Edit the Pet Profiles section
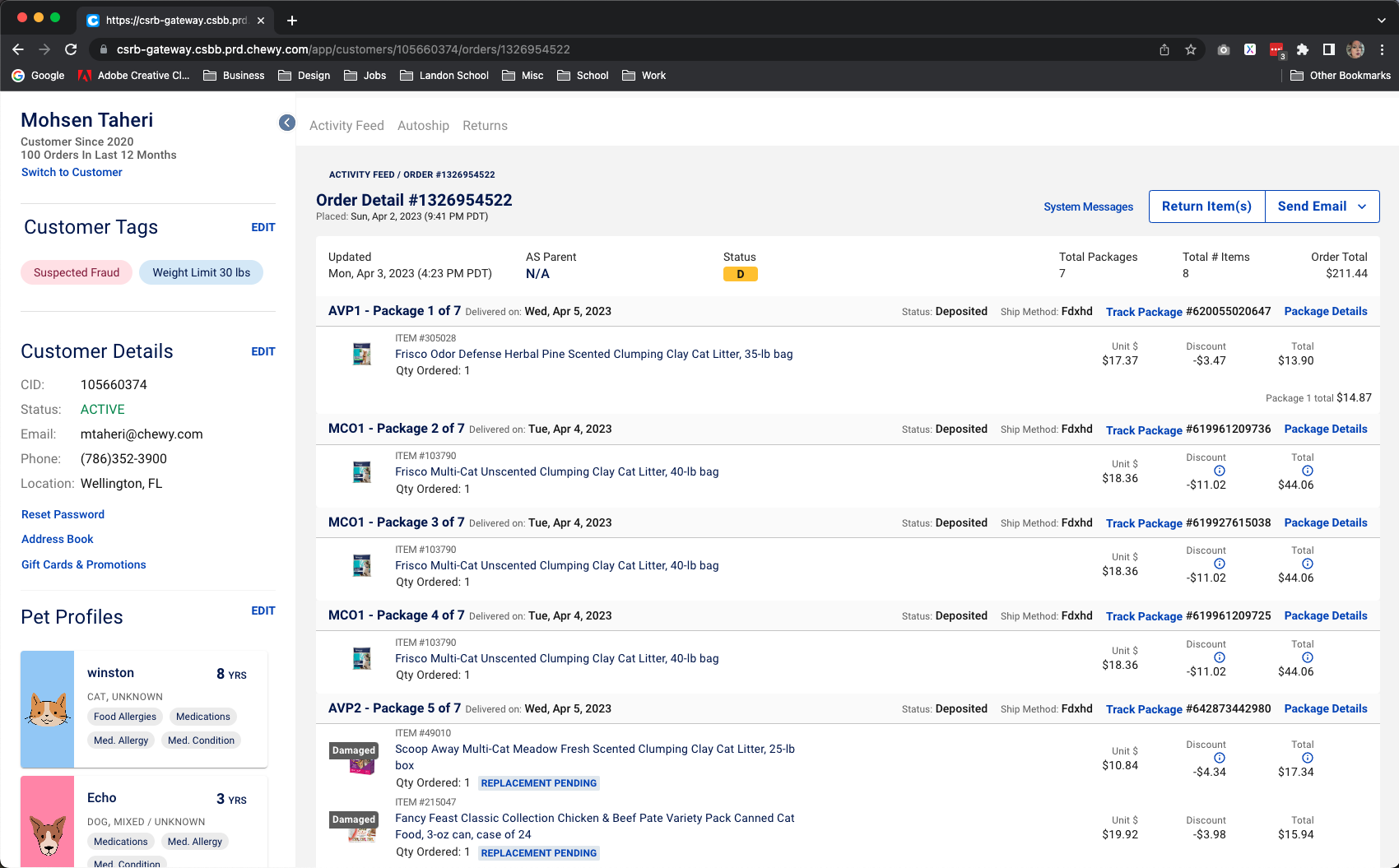This screenshot has height=868, width=1399. point(263,610)
